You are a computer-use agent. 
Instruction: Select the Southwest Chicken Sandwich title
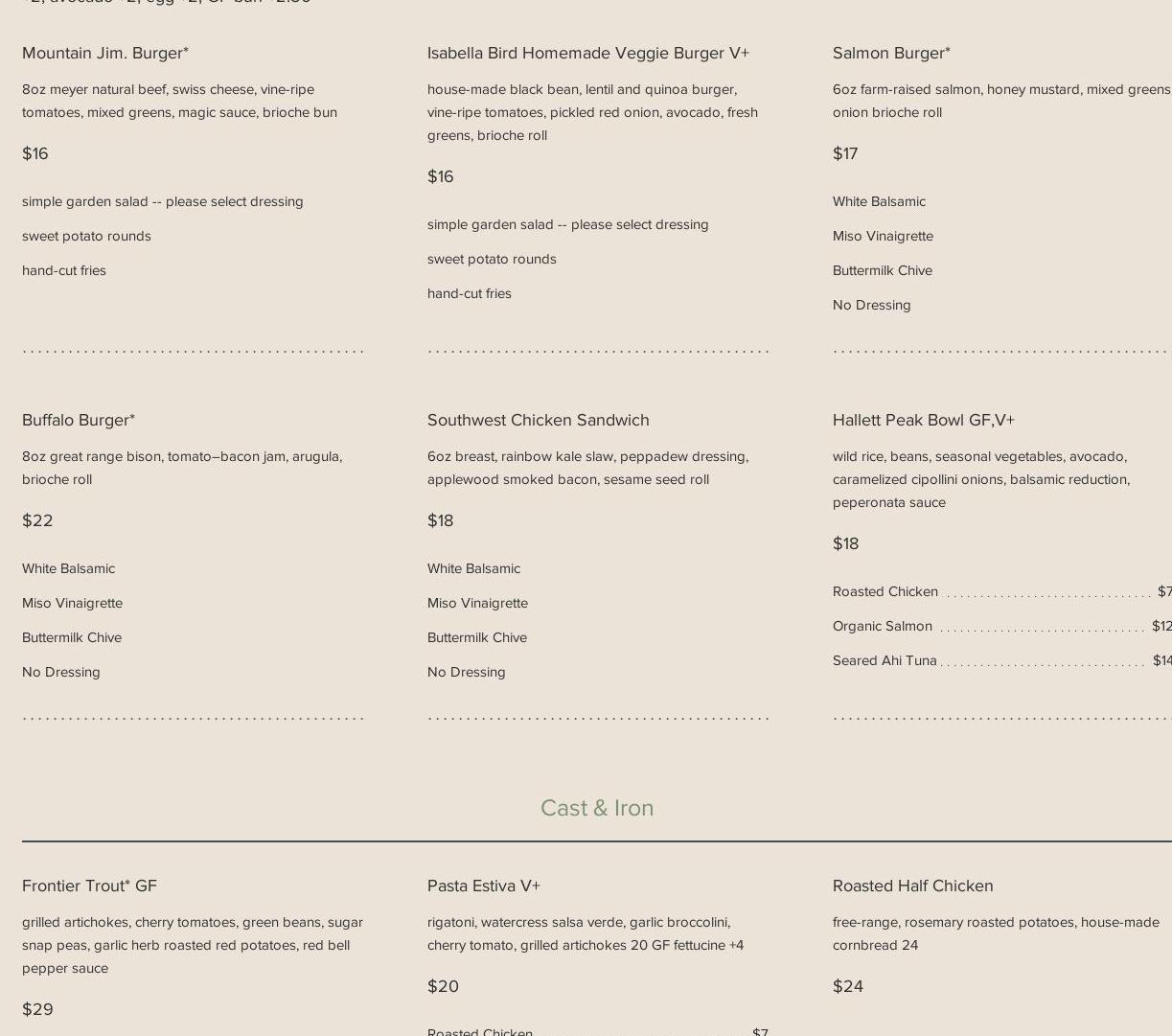coord(538,420)
